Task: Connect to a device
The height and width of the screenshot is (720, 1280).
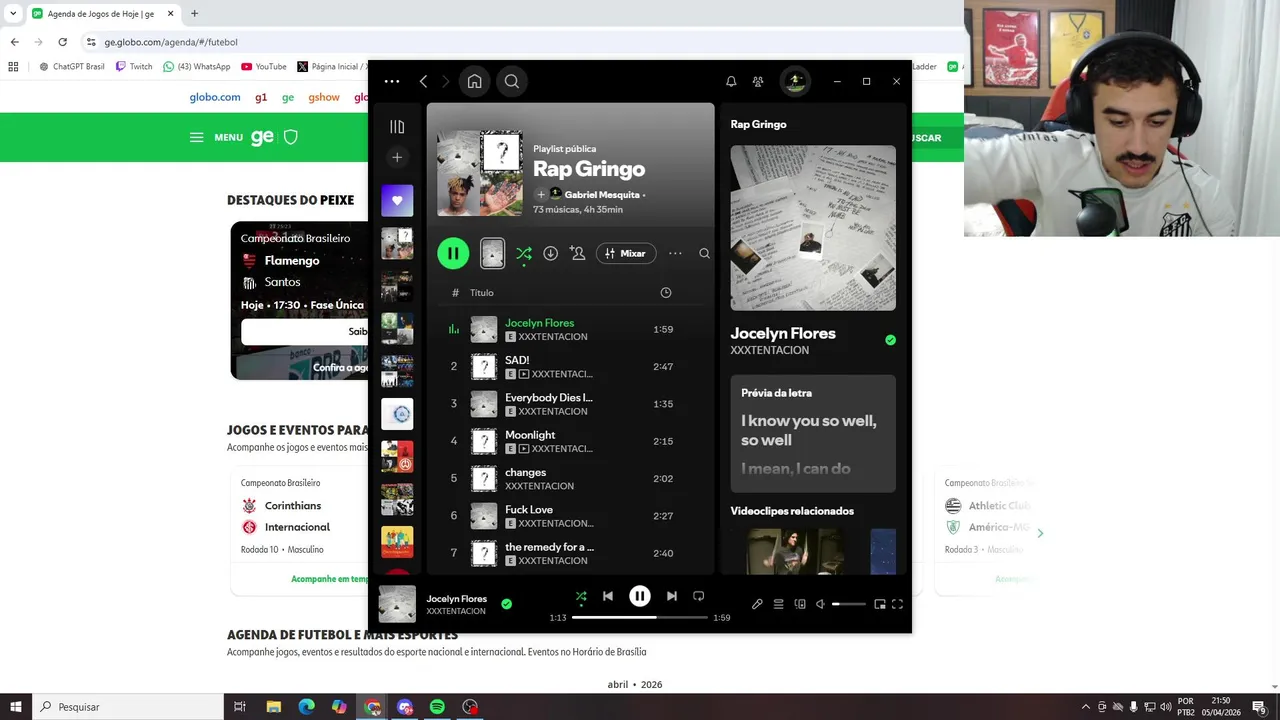Action: click(800, 604)
